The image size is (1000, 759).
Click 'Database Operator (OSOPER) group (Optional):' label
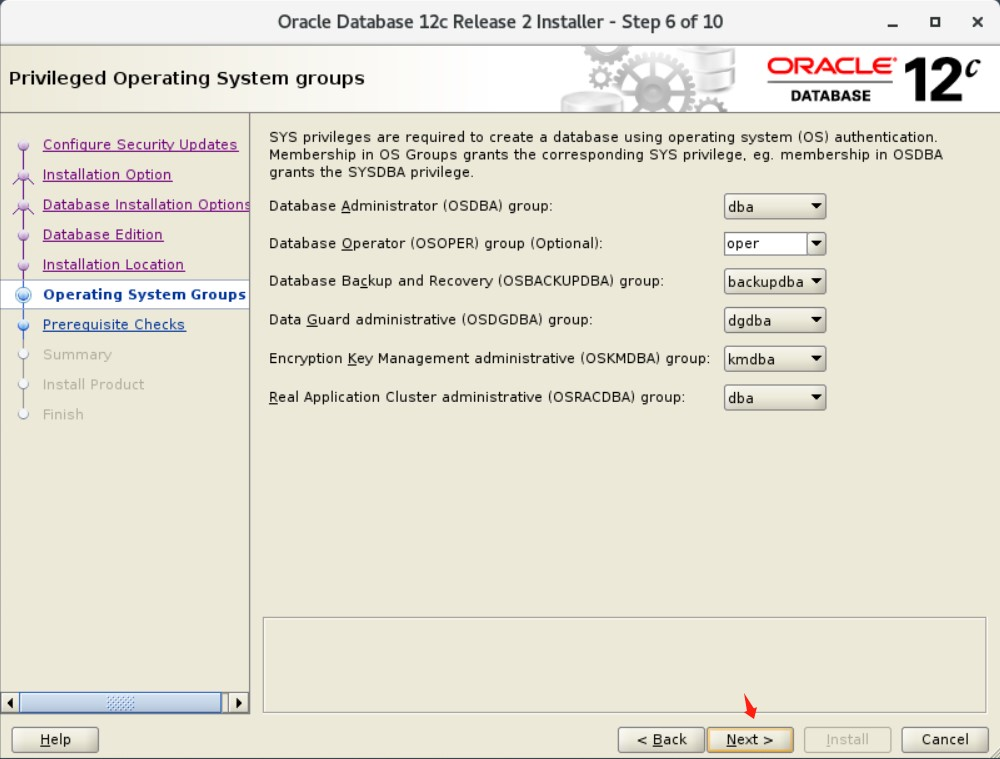click(x=436, y=244)
